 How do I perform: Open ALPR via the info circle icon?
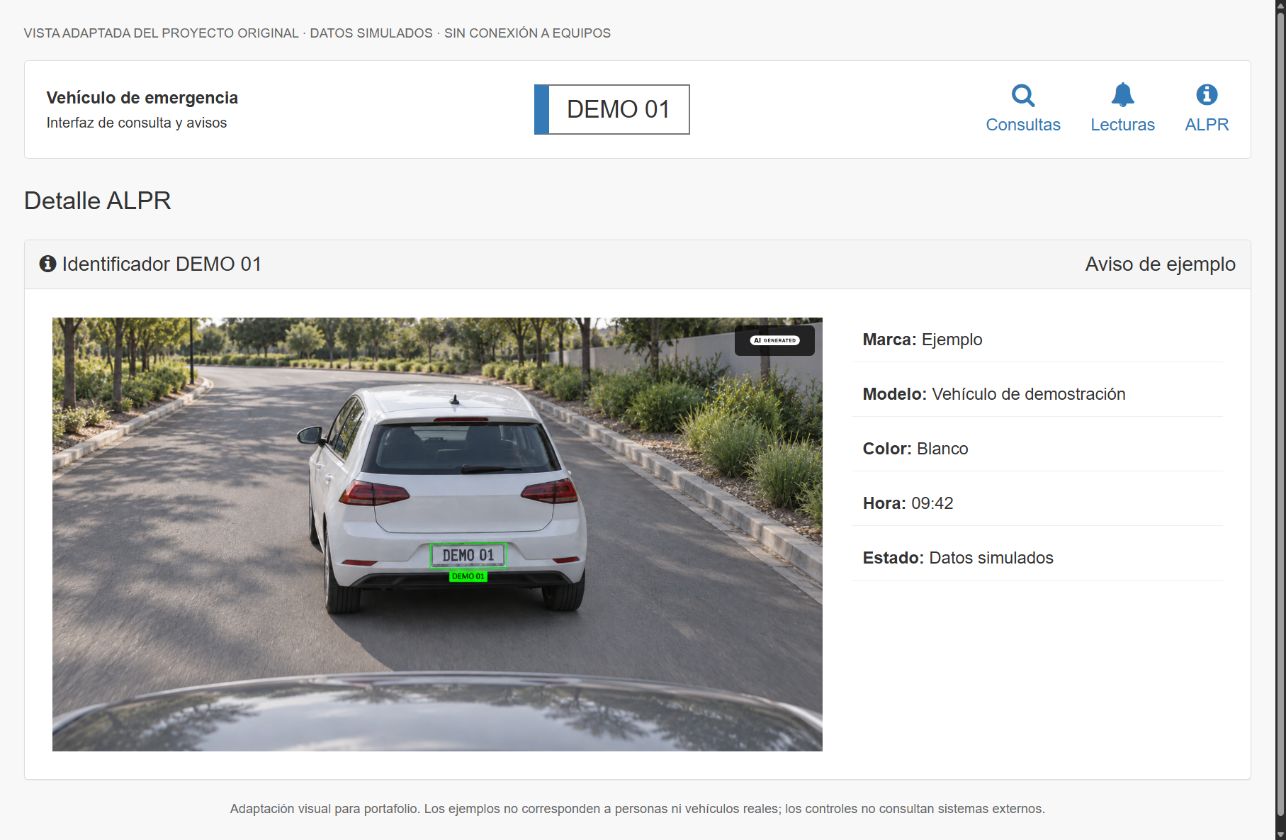tap(1207, 95)
